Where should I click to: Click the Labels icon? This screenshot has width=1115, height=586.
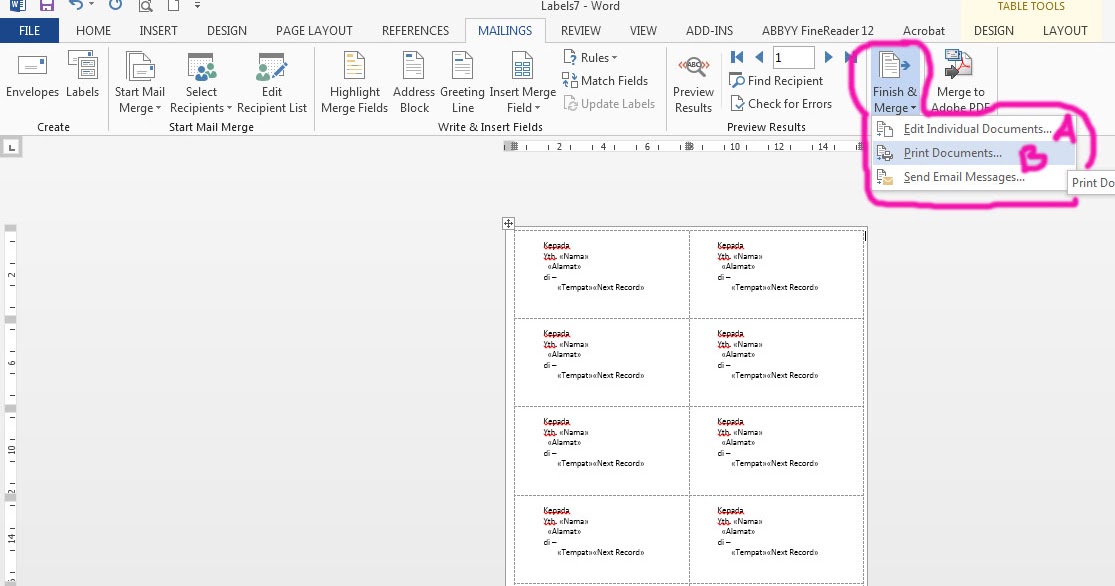click(x=82, y=75)
